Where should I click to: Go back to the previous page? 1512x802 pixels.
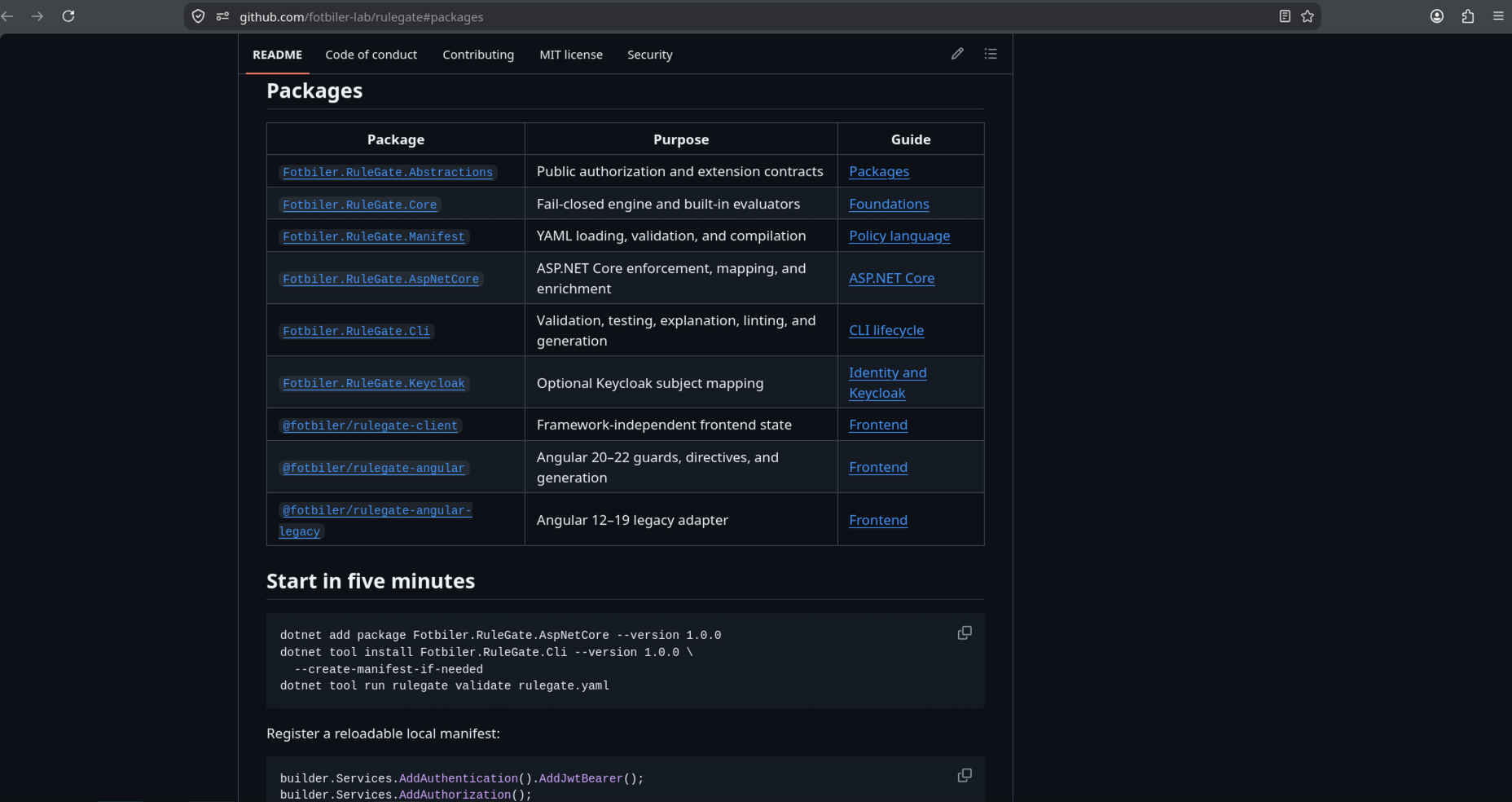tap(7, 16)
